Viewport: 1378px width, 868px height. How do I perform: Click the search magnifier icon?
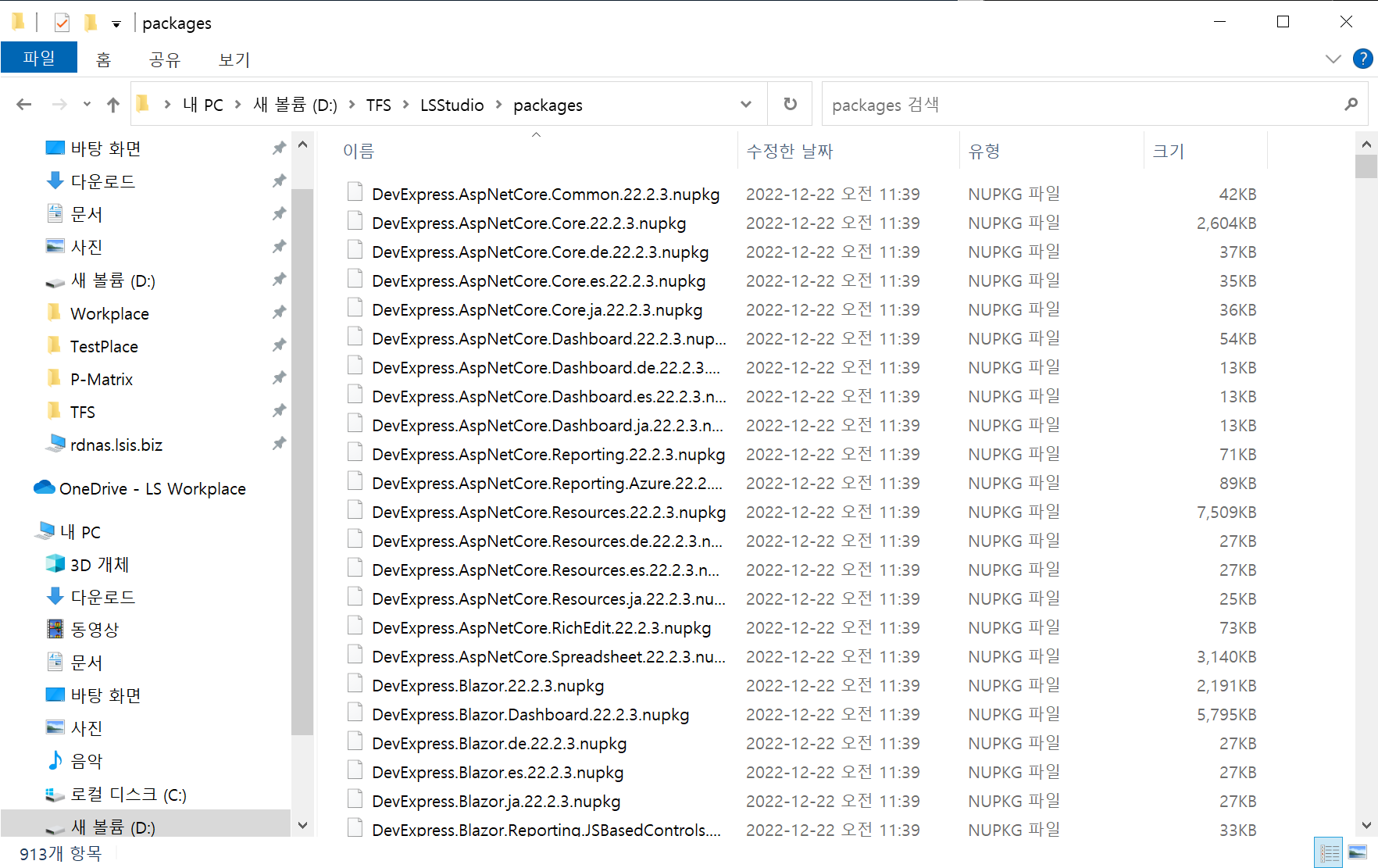pos(1351,104)
